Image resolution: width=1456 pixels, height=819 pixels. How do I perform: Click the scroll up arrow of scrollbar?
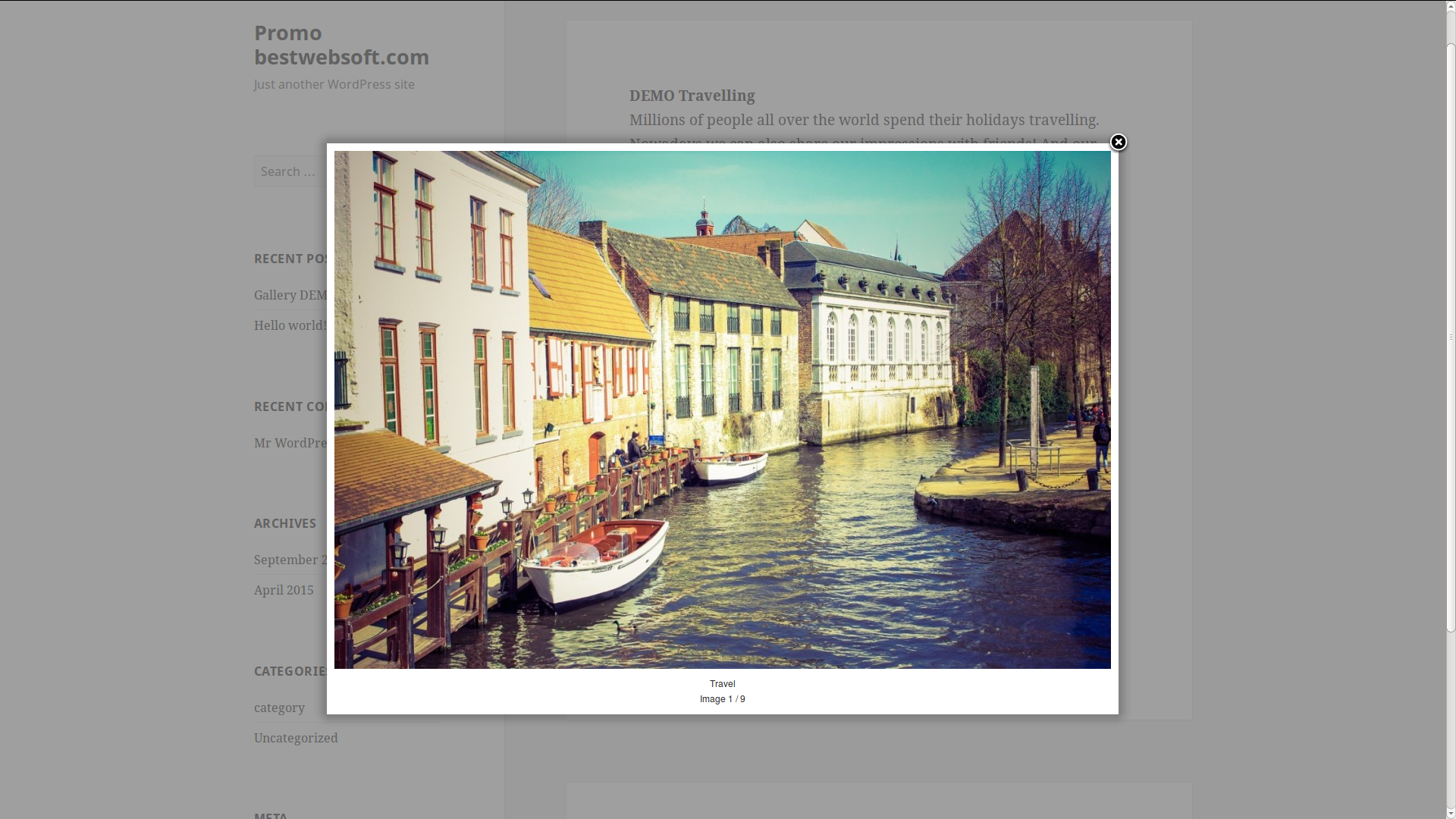coord(1451,5)
